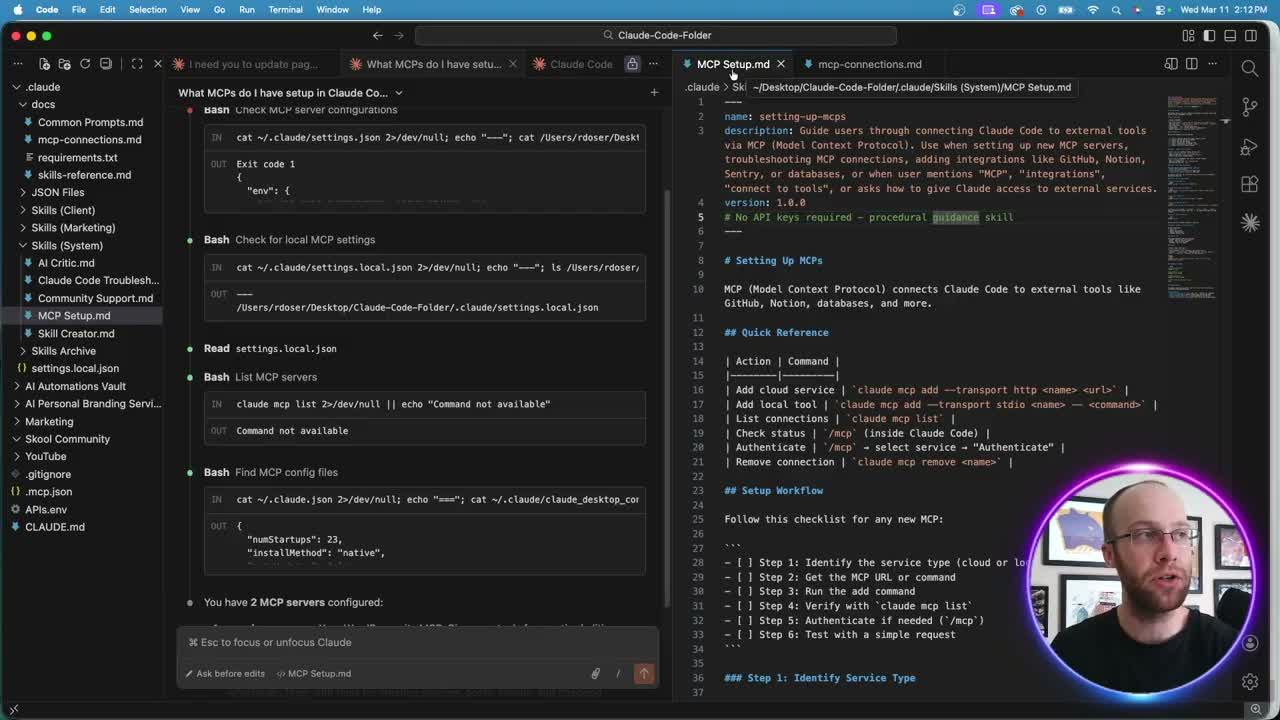
Task: Open Extensions view in activity bar
Action: (x=1250, y=185)
